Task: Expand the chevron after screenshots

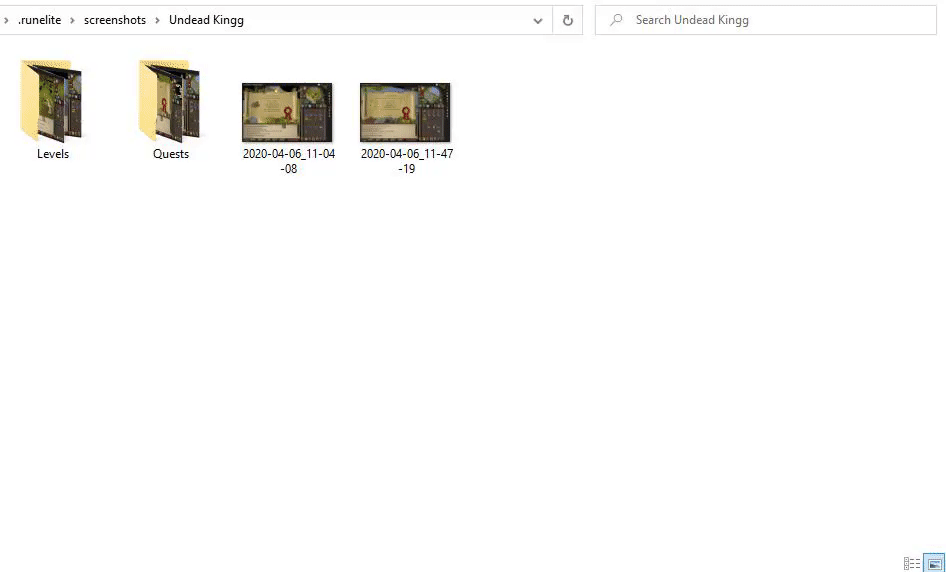Action: (x=157, y=20)
